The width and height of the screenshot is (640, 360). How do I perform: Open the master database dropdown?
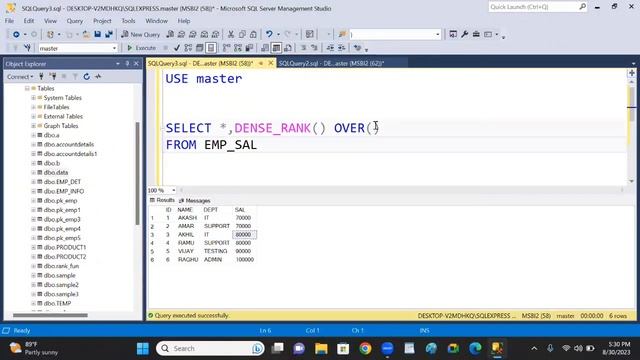tap(114, 48)
